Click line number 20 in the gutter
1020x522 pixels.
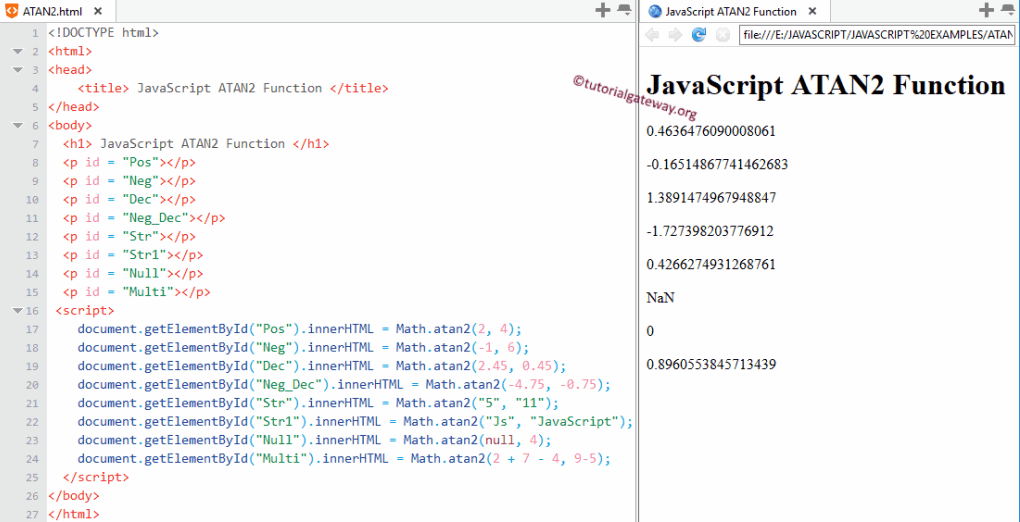32,385
